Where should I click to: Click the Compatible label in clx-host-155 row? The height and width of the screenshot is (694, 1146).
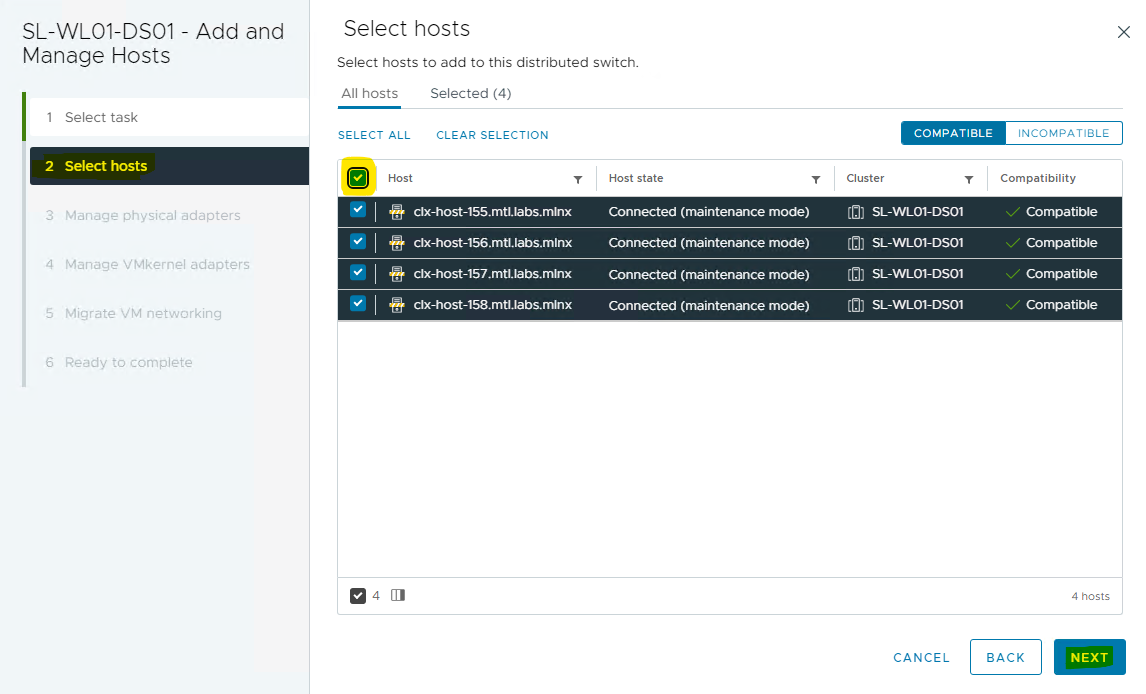click(x=1061, y=212)
